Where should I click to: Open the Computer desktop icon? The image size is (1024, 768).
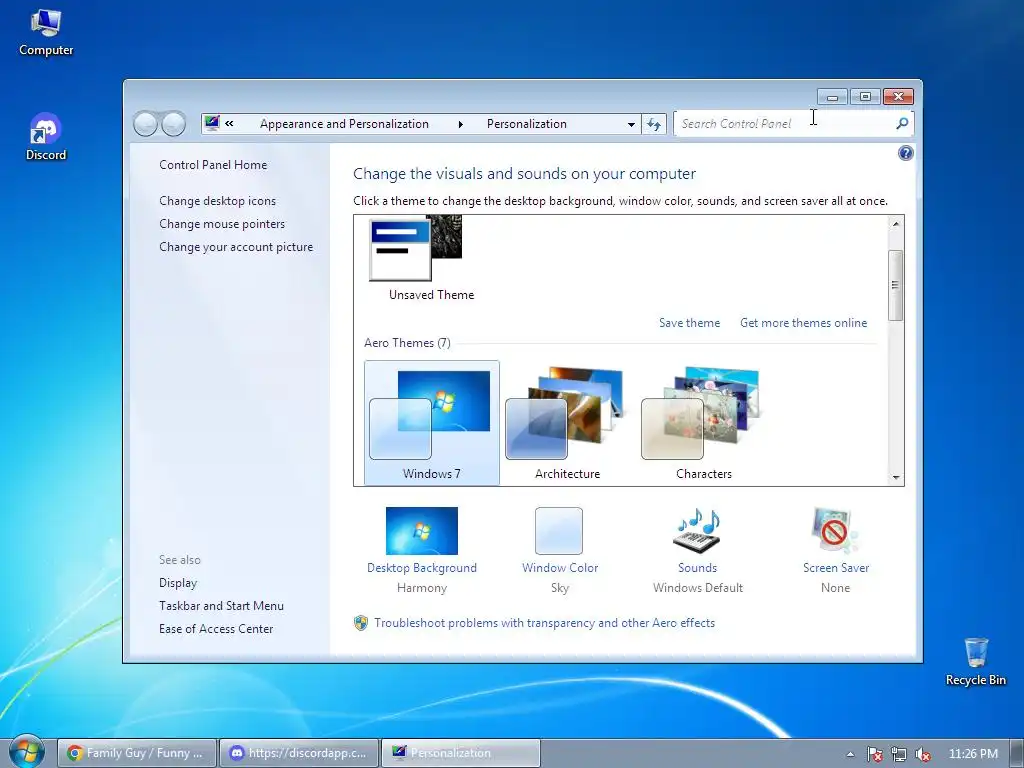[x=46, y=33]
